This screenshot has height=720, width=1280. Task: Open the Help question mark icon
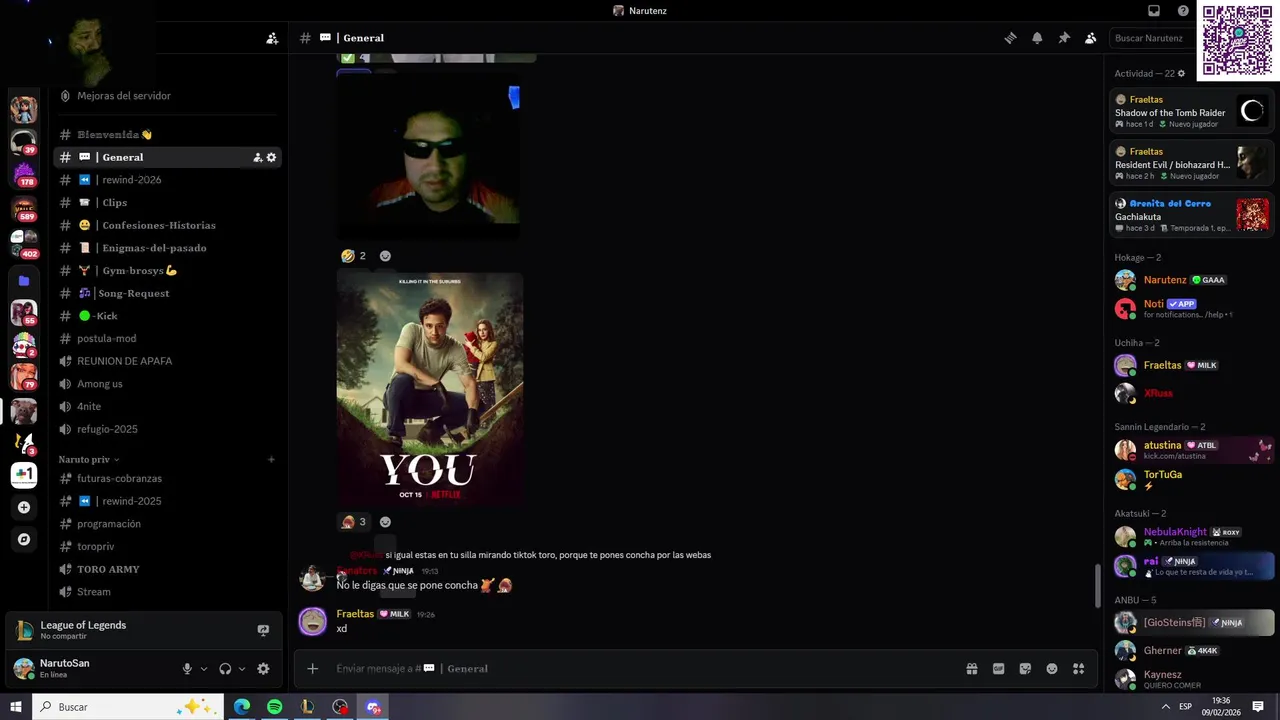(1183, 11)
